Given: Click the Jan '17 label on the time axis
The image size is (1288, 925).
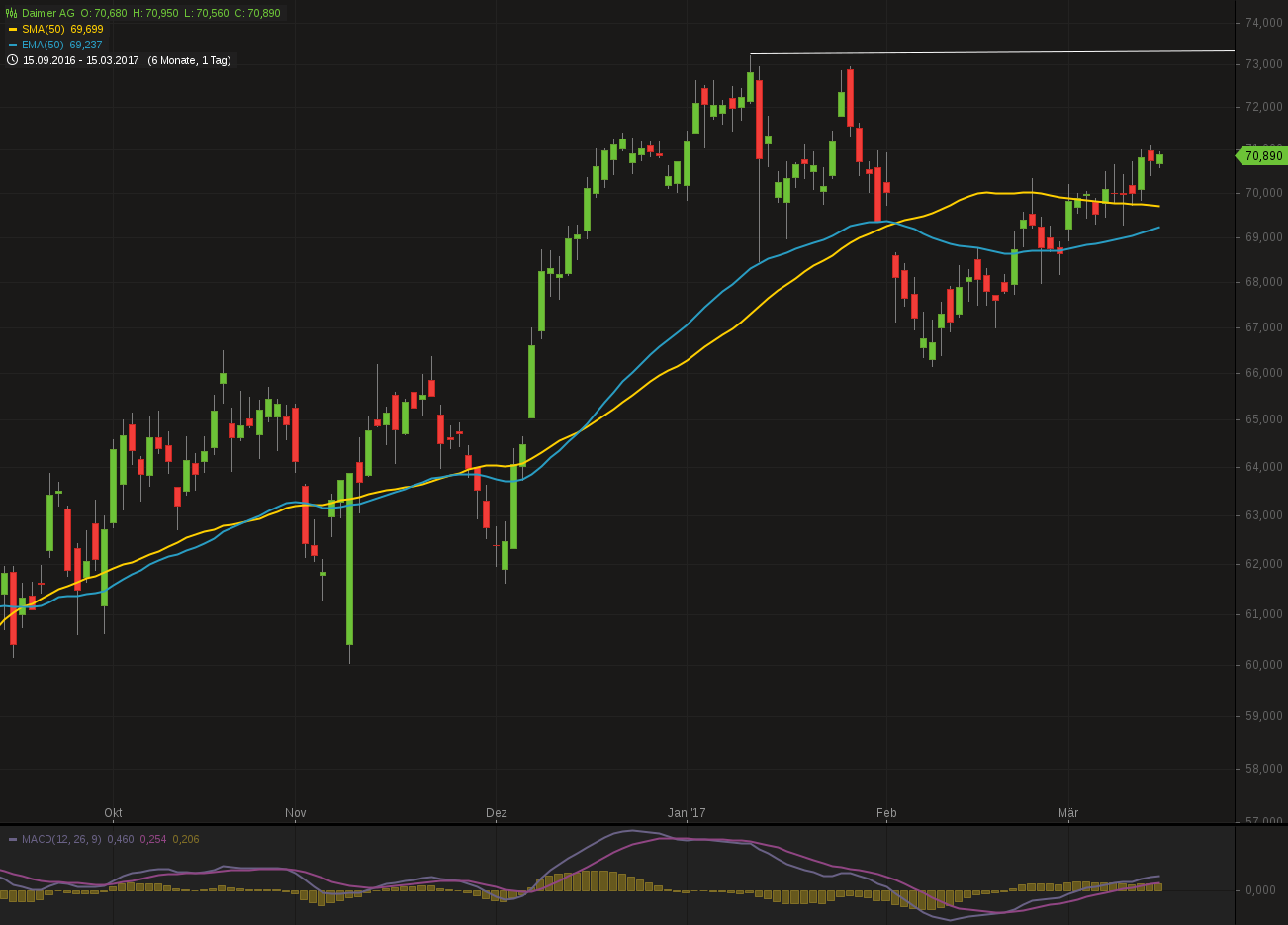Looking at the screenshot, I should 687,813.
